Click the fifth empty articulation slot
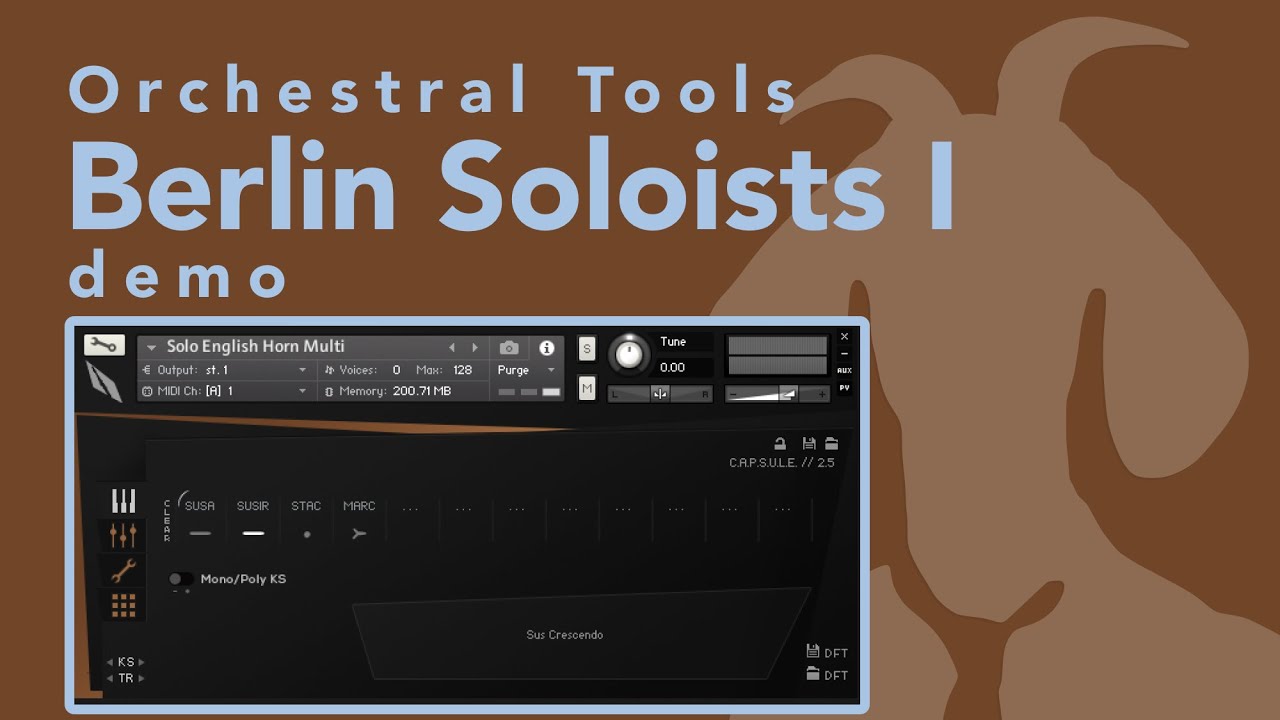The height and width of the screenshot is (720, 1280). click(x=623, y=520)
